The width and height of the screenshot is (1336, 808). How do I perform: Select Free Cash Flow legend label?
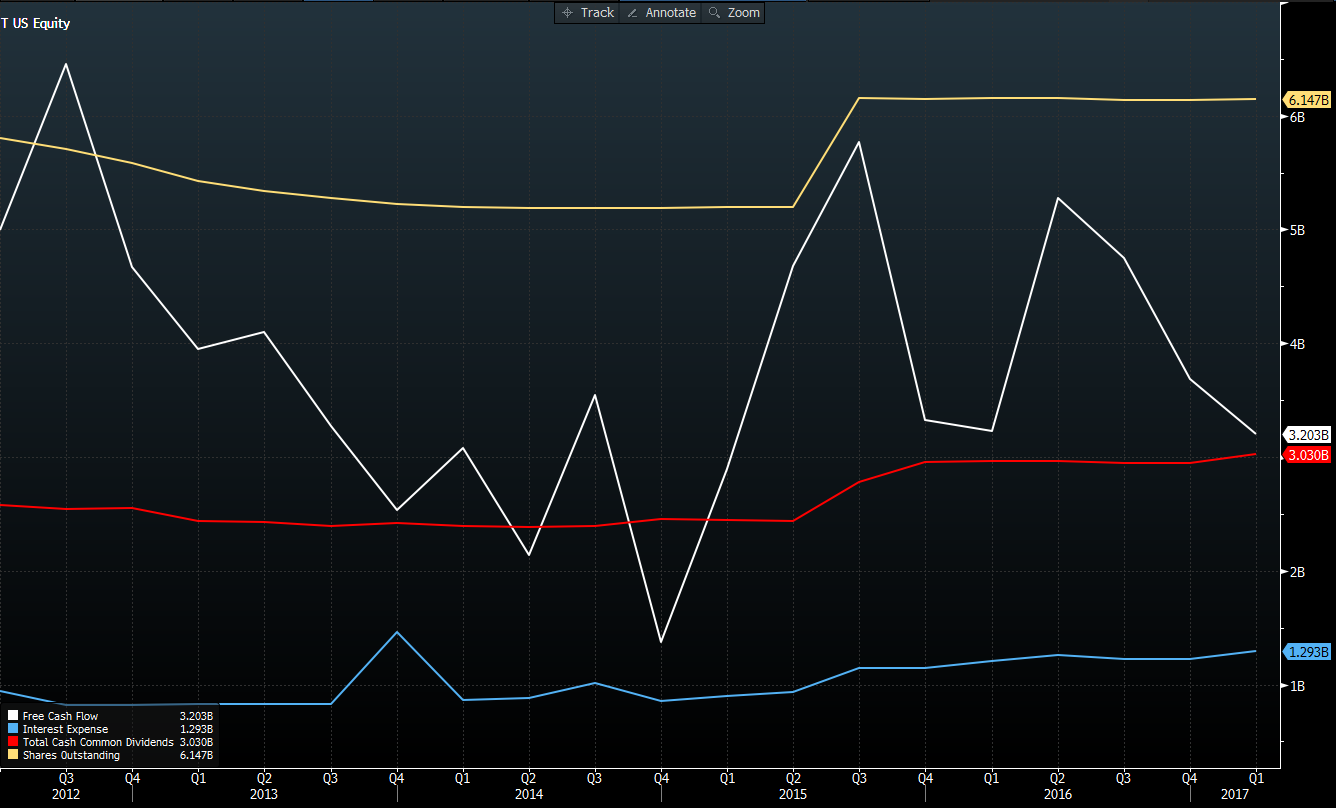click(x=60, y=716)
